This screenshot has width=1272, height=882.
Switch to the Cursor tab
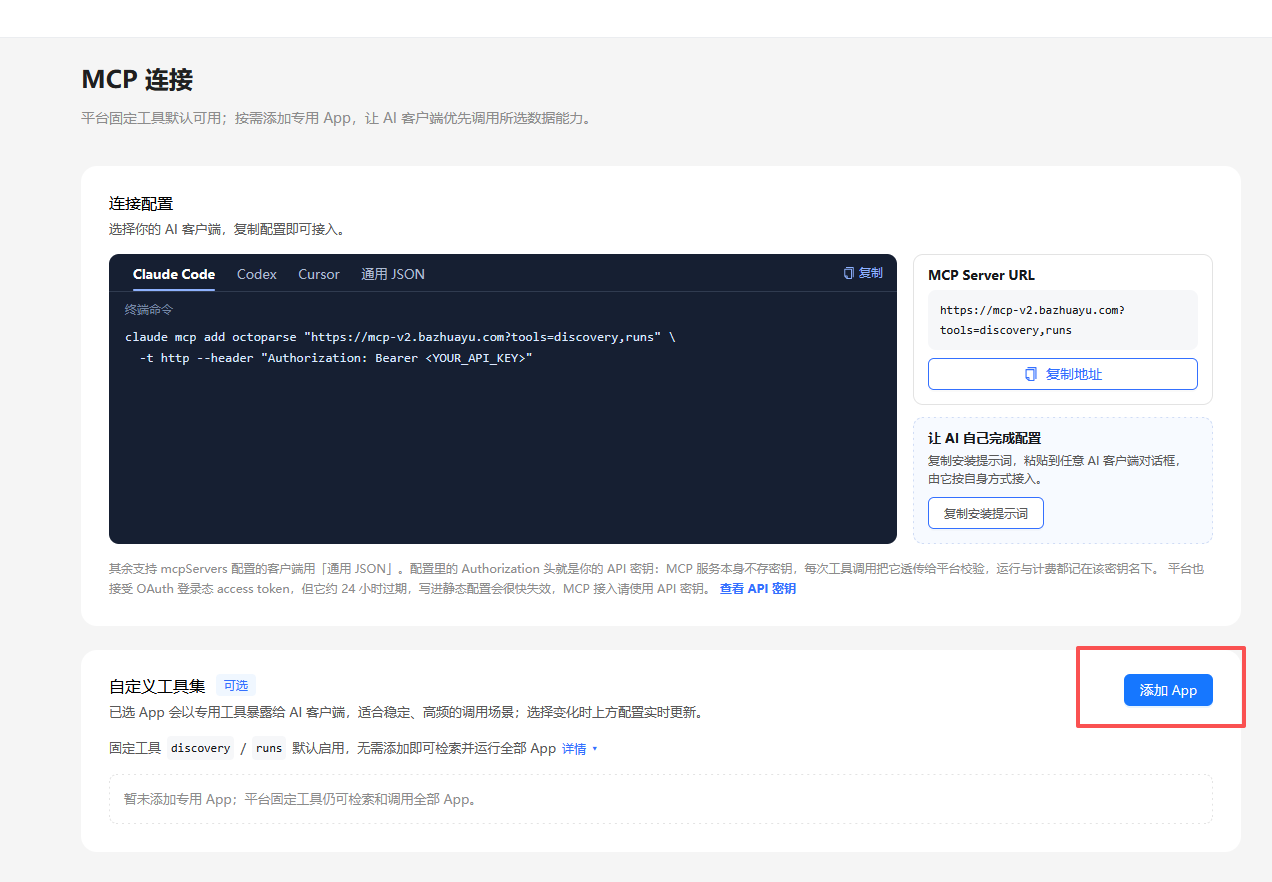319,274
